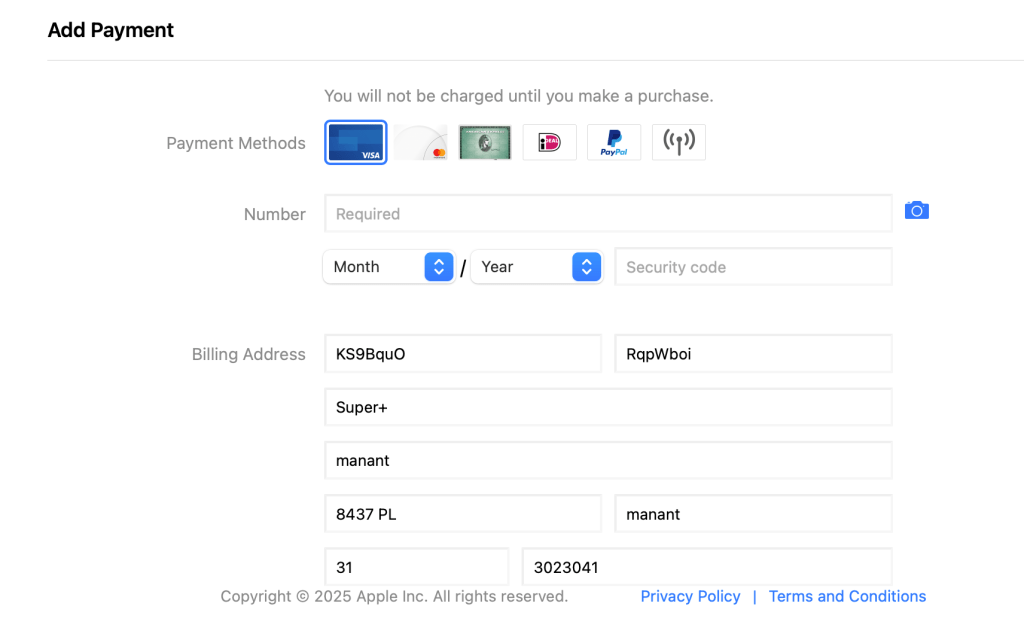1024x622 pixels.
Task: Choose PayPal as payment method
Action: tap(614, 142)
